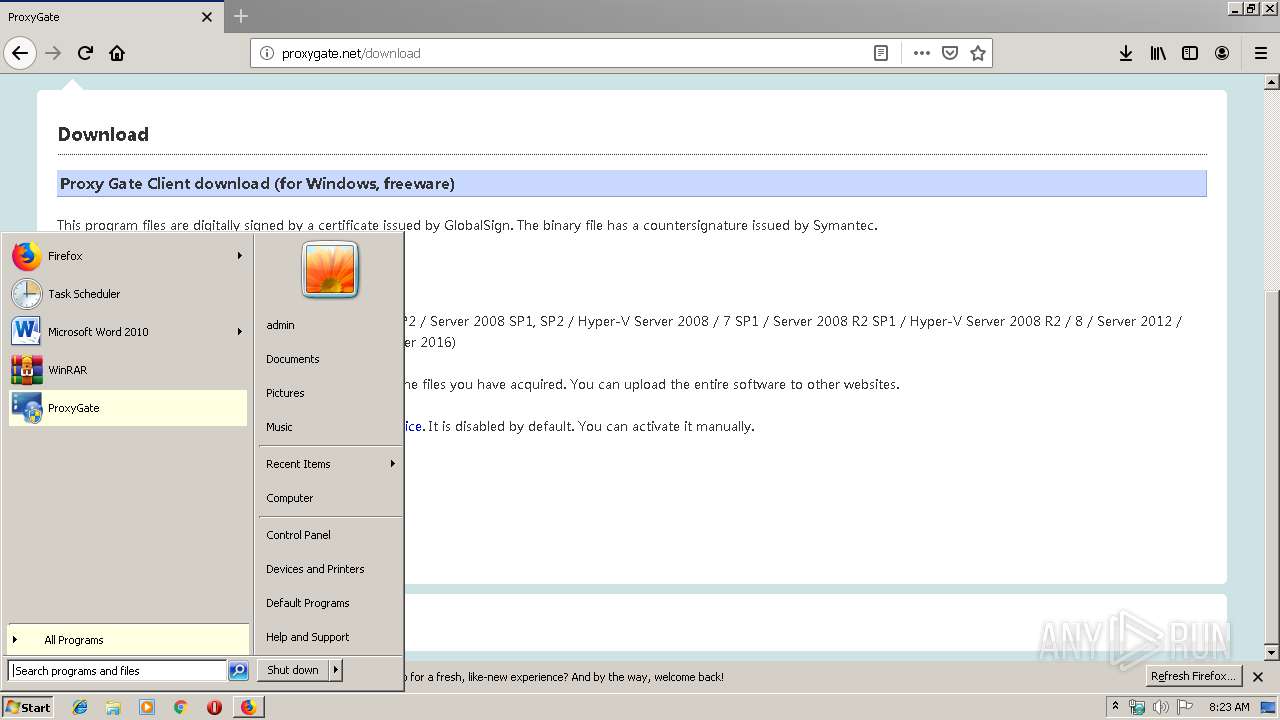Go back to the previous page in Firefox
This screenshot has width=1280, height=720.
pos(20,53)
